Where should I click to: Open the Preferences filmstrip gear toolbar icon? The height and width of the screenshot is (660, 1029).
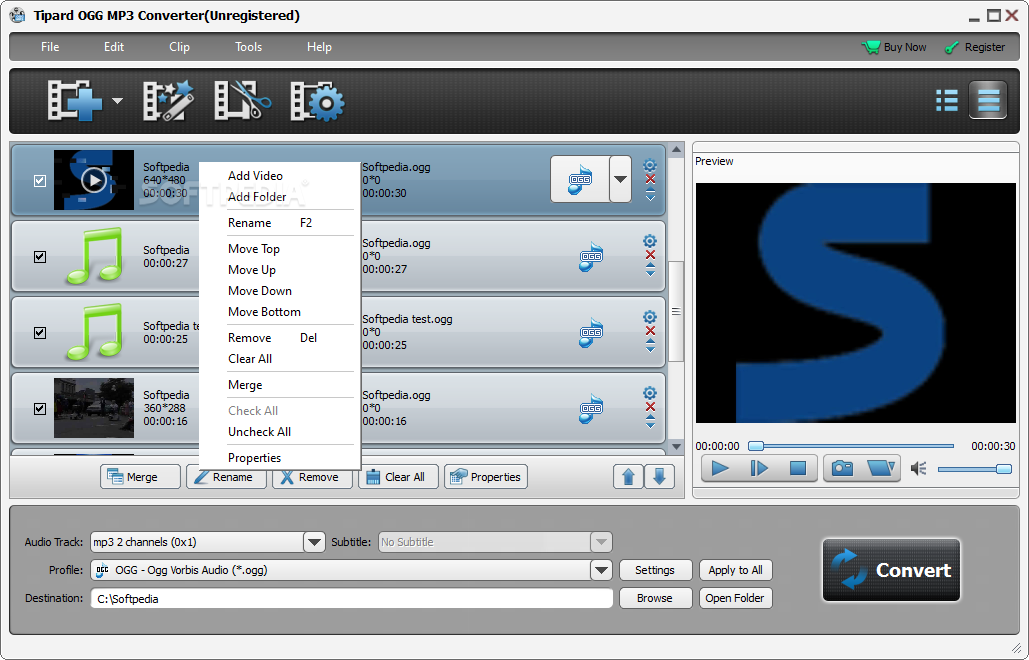click(x=317, y=100)
